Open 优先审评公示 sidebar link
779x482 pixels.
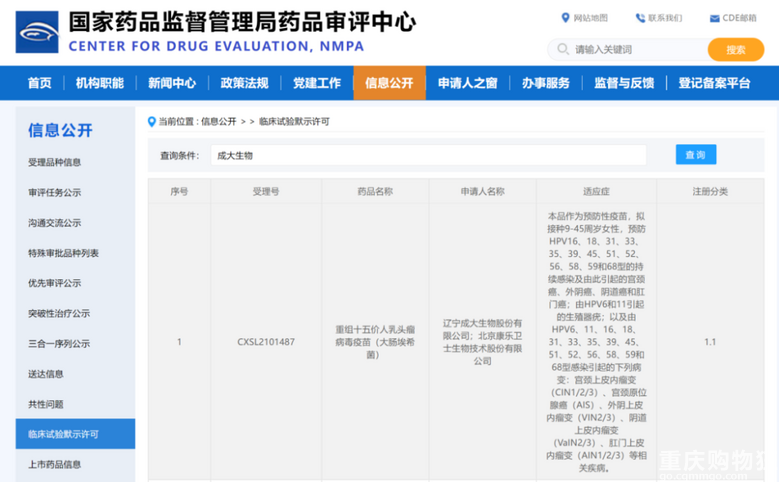click(x=55, y=283)
